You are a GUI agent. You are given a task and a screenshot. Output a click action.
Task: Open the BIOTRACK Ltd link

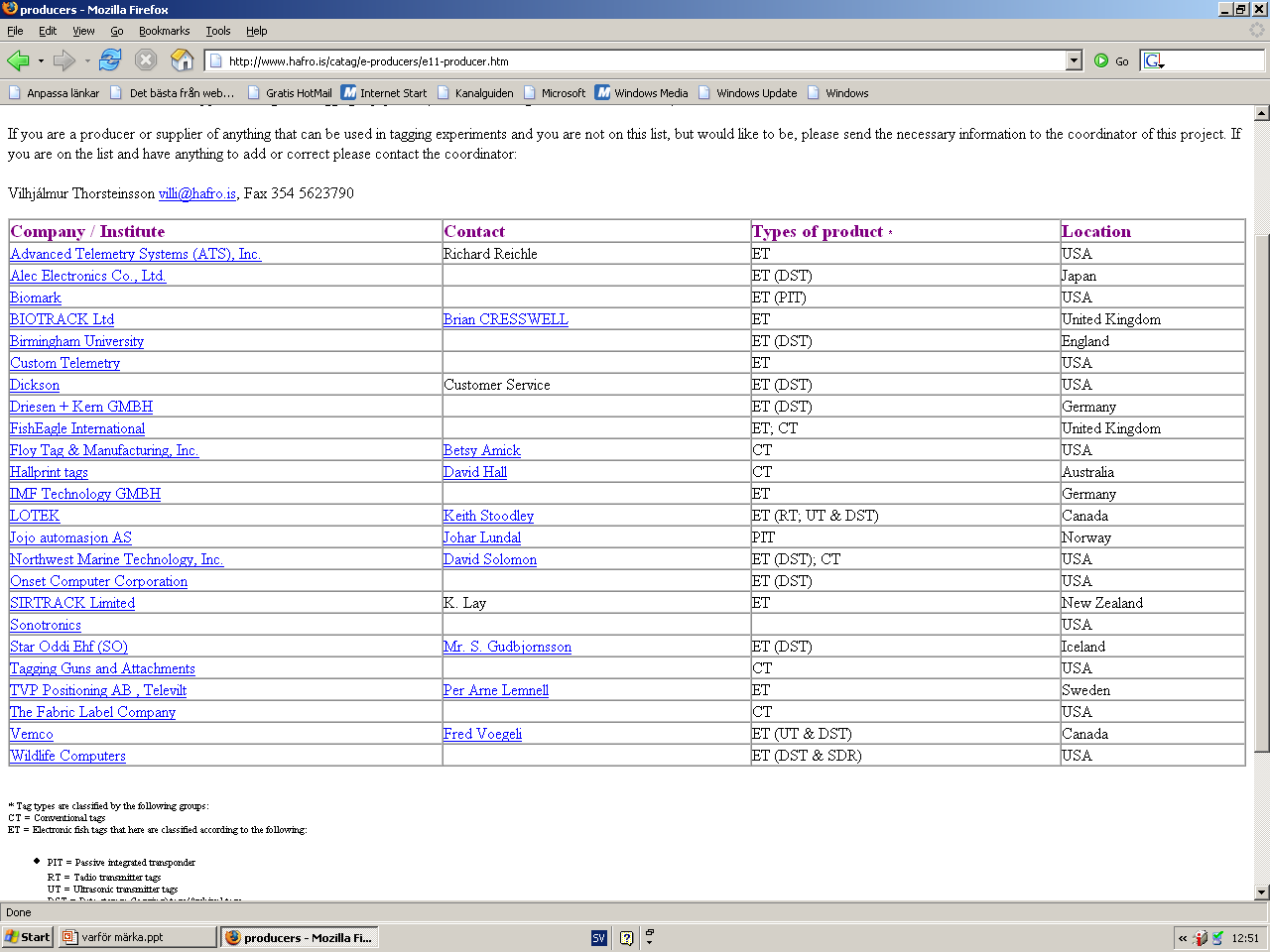click(x=62, y=319)
